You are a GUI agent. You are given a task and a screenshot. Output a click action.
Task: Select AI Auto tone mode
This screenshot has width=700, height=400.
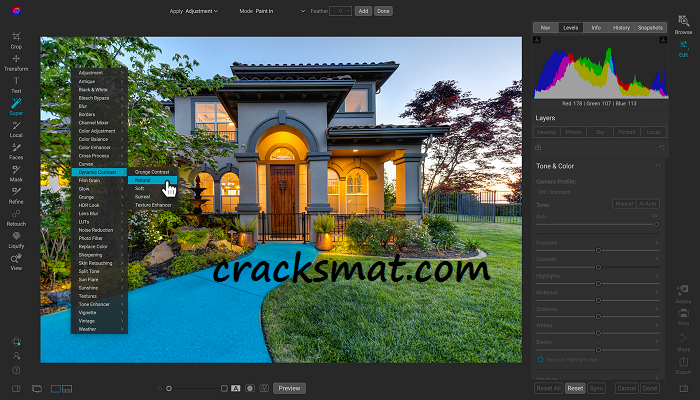648,204
